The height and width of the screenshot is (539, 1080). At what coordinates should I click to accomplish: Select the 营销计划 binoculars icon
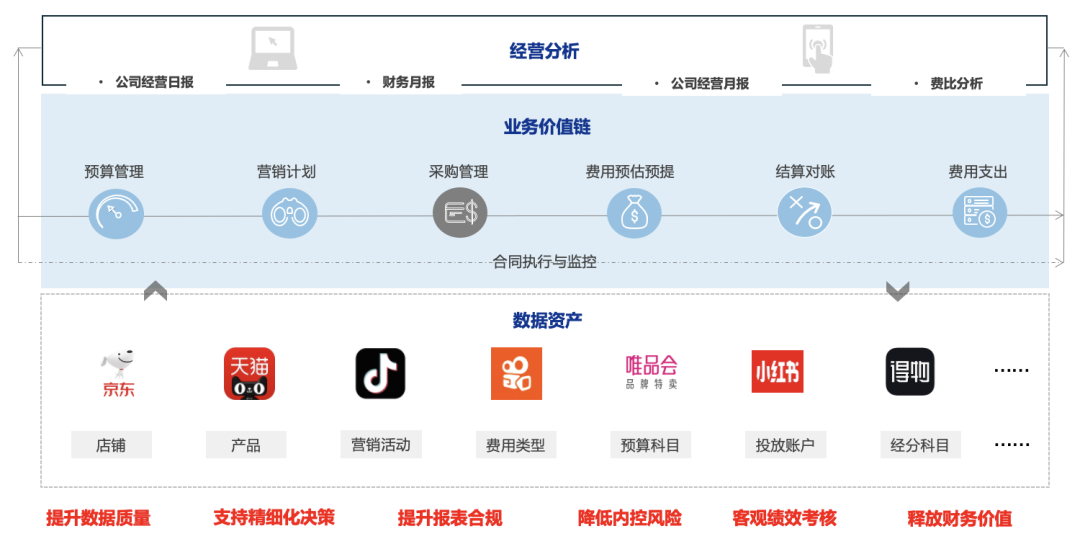[x=289, y=213]
